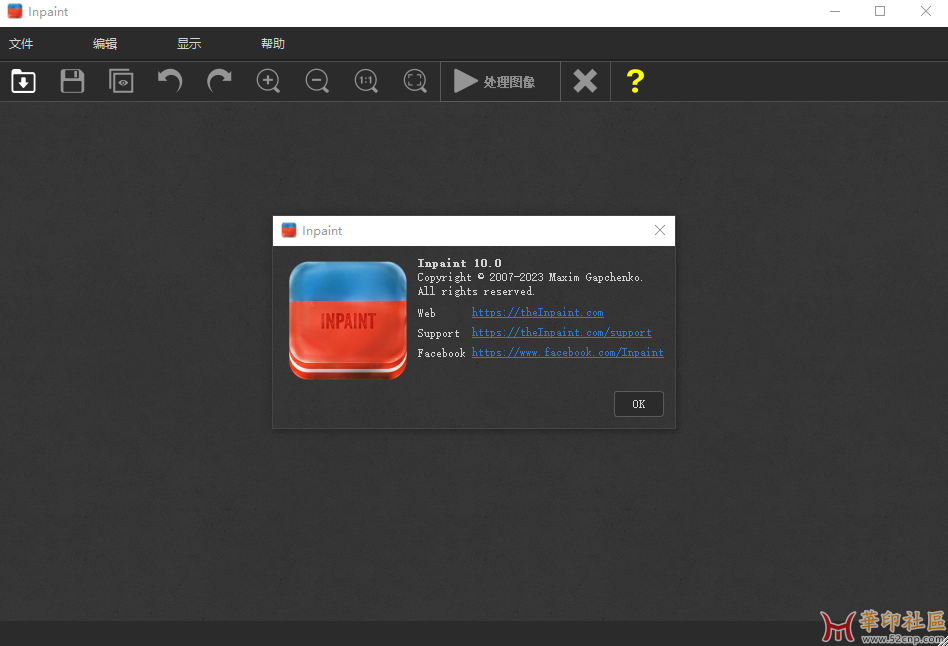Redo the last undone action

219,81
